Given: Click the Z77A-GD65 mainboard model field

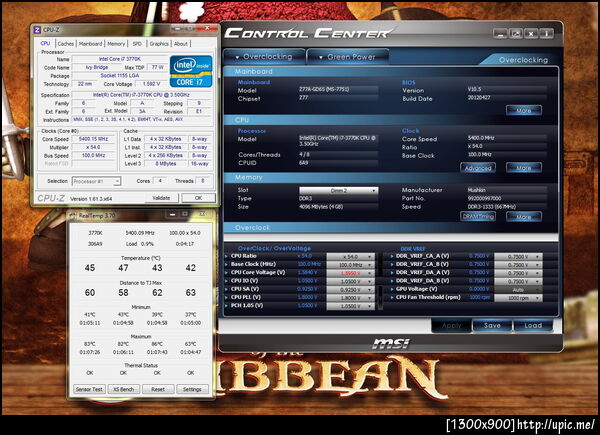Looking at the screenshot, I should tap(339, 90).
